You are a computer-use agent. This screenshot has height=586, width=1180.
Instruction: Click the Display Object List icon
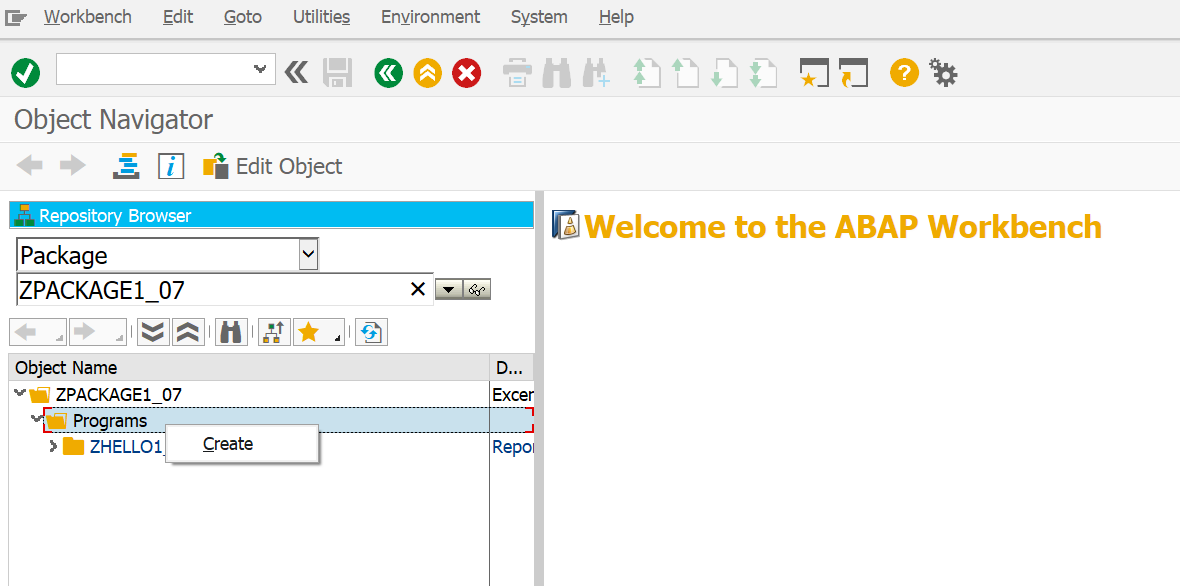tap(126, 165)
